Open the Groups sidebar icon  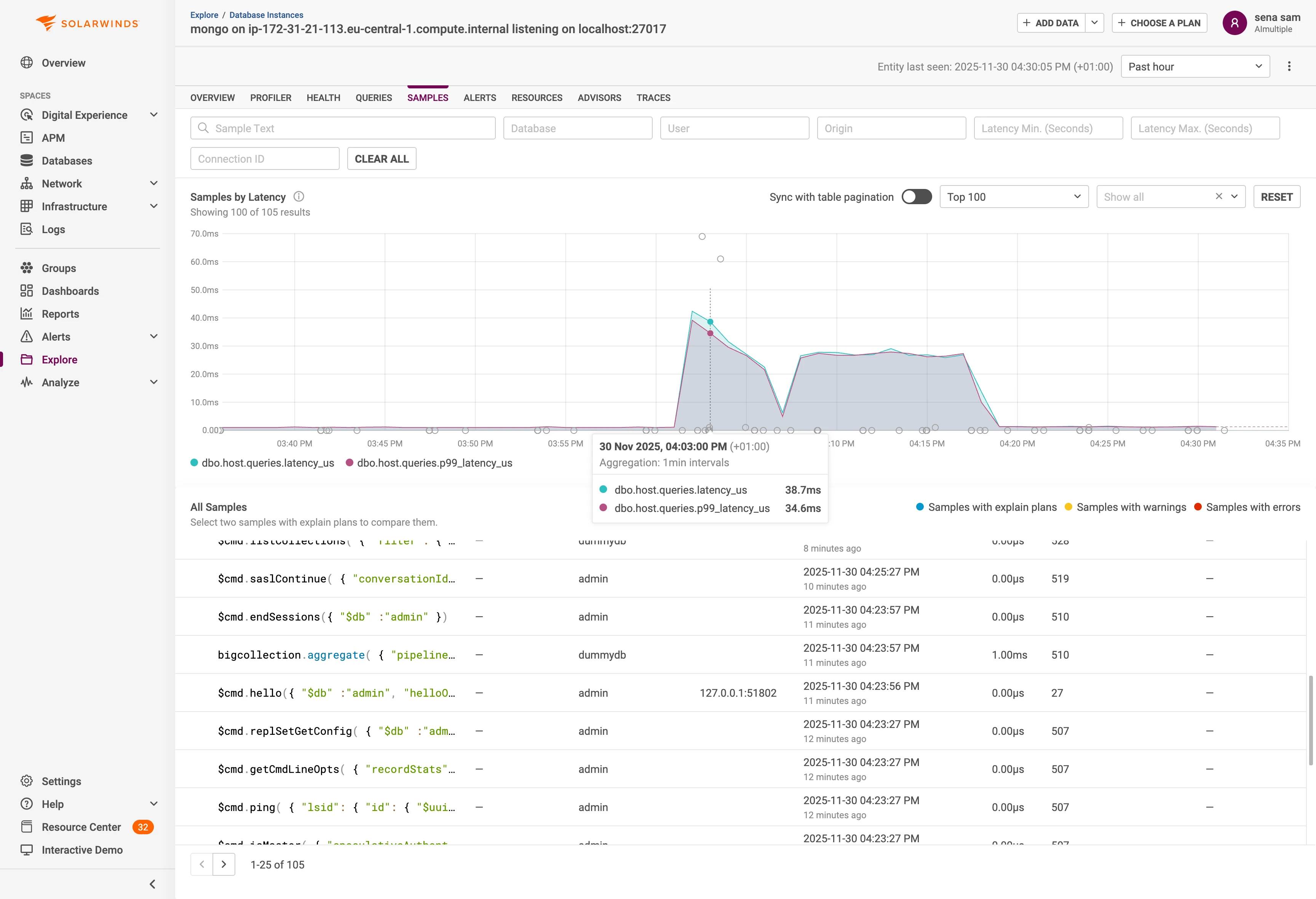point(27,268)
